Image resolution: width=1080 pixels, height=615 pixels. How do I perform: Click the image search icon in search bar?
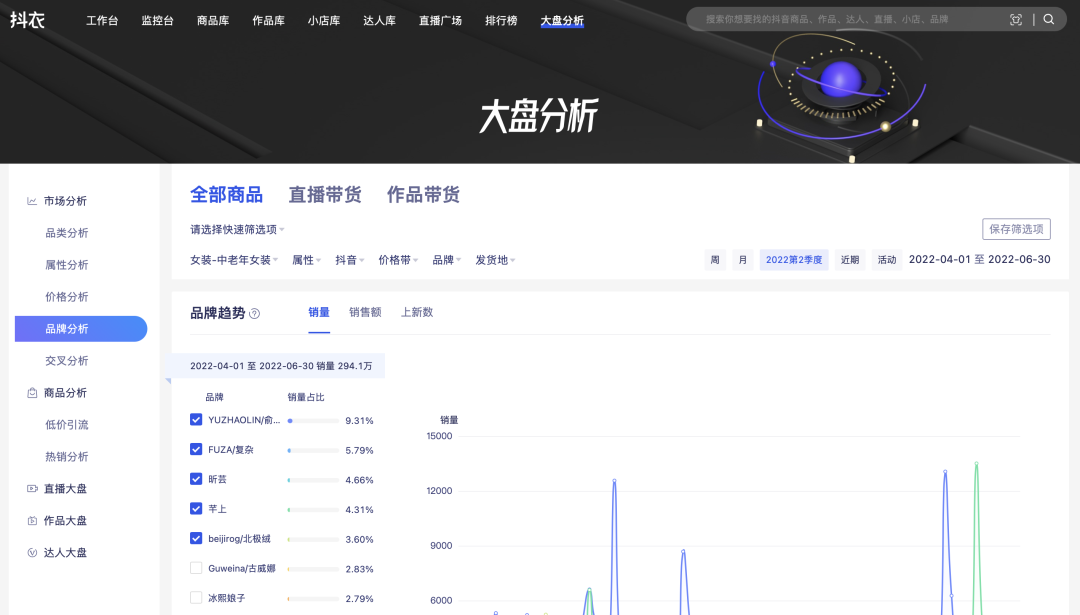coord(1016,19)
